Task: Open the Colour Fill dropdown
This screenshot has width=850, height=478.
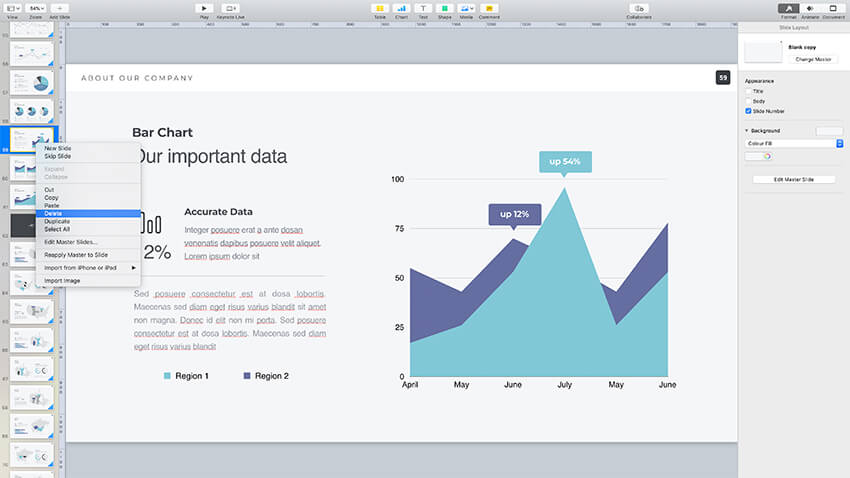Action: click(x=794, y=143)
